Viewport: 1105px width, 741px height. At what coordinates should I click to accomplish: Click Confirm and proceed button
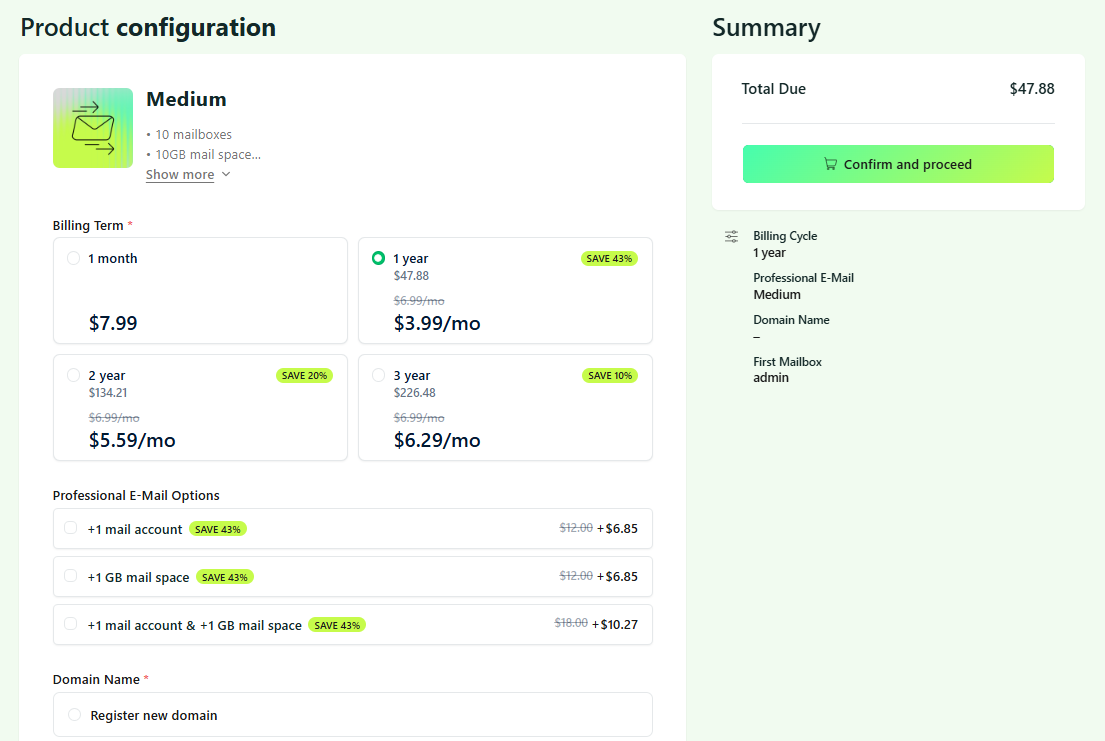click(x=898, y=164)
